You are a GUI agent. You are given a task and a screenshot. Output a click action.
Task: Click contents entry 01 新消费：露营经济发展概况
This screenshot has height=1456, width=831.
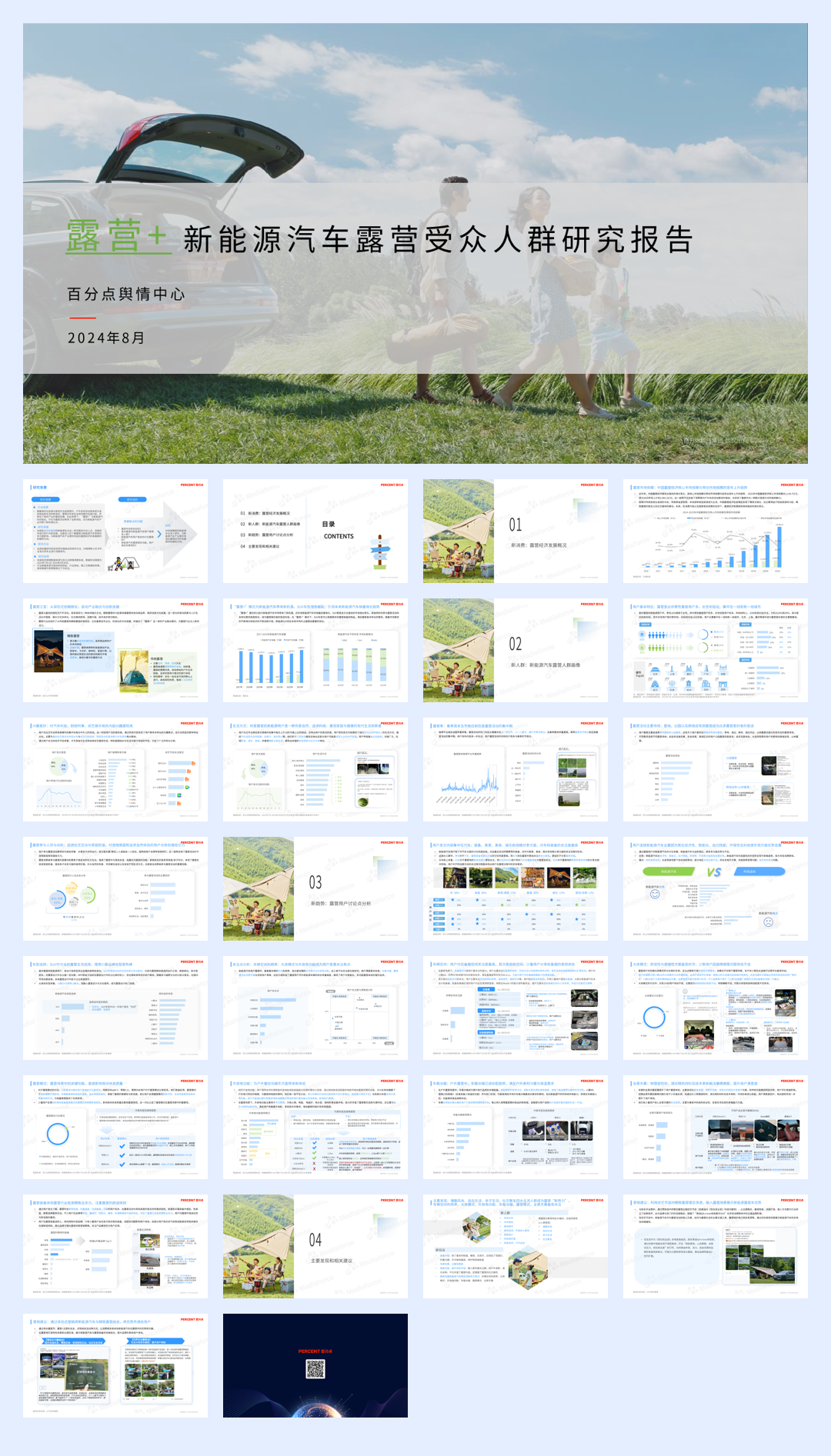click(x=265, y=513)
